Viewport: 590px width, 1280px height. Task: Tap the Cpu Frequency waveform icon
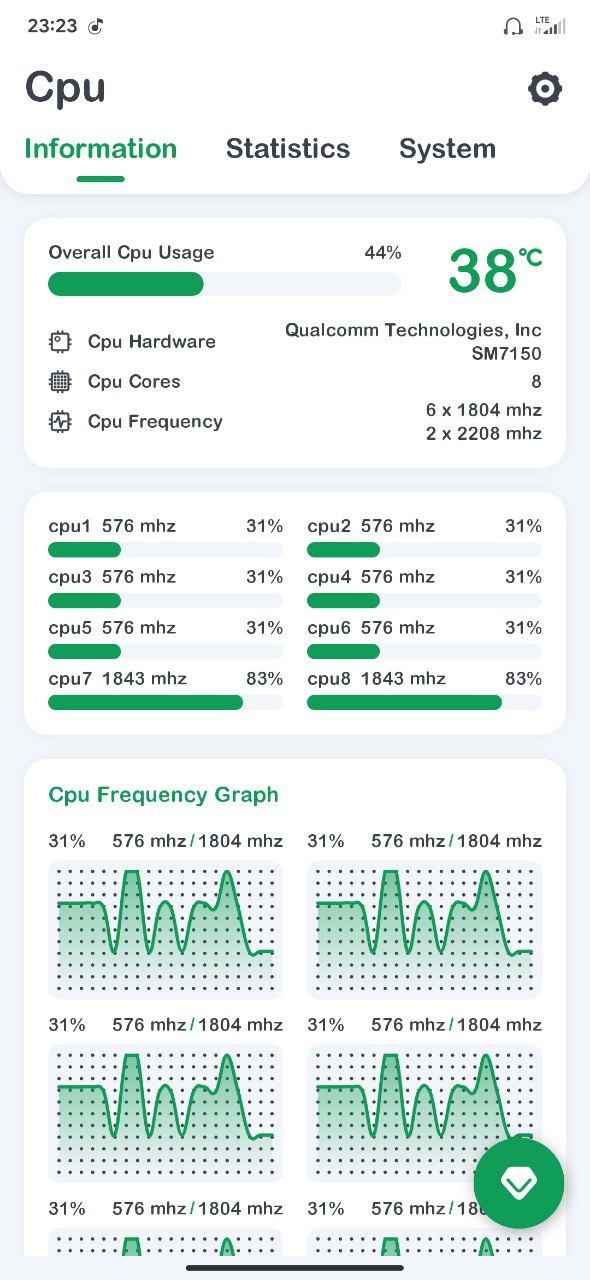tap(60, 422)
